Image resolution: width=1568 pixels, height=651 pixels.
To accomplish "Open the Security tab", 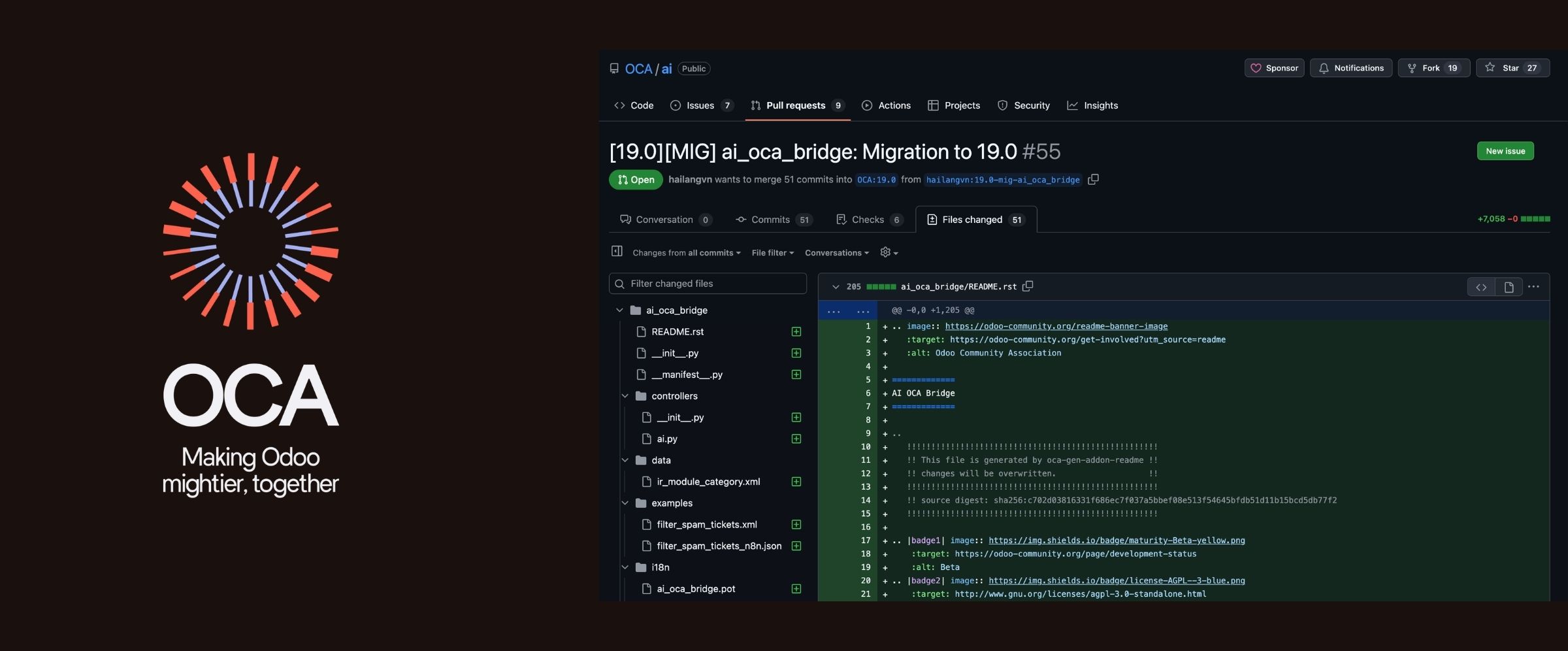I will 1024,105.
